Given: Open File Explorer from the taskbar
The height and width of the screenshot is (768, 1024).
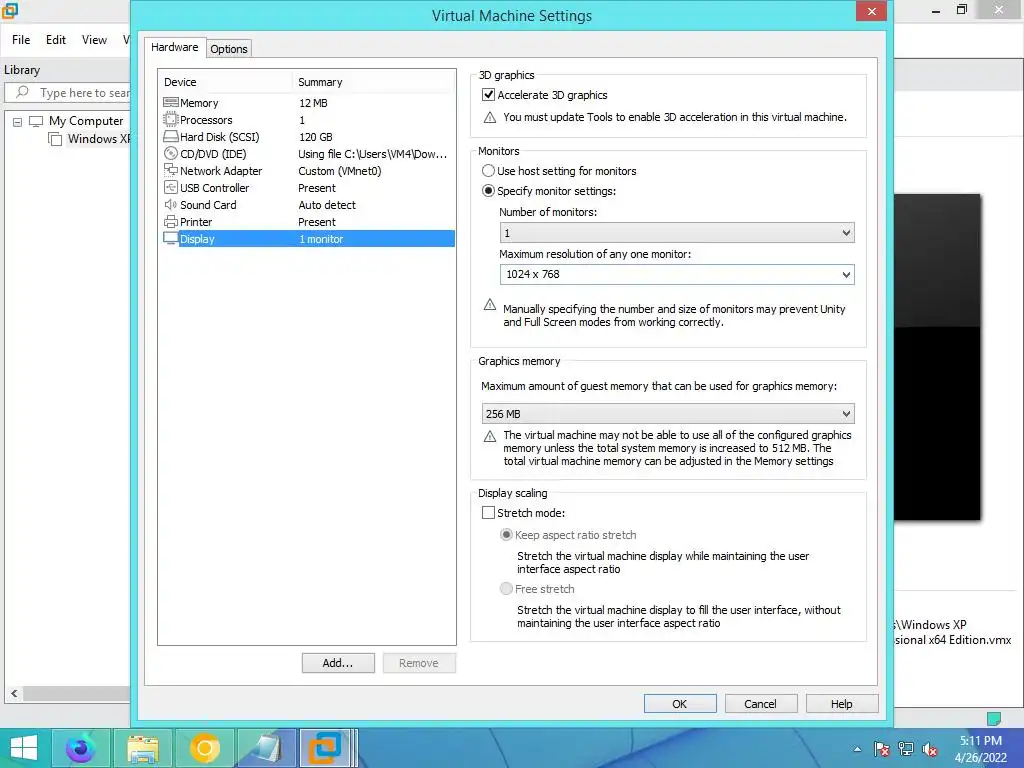Looking at the screenshot, I should (x=143, y=748).
